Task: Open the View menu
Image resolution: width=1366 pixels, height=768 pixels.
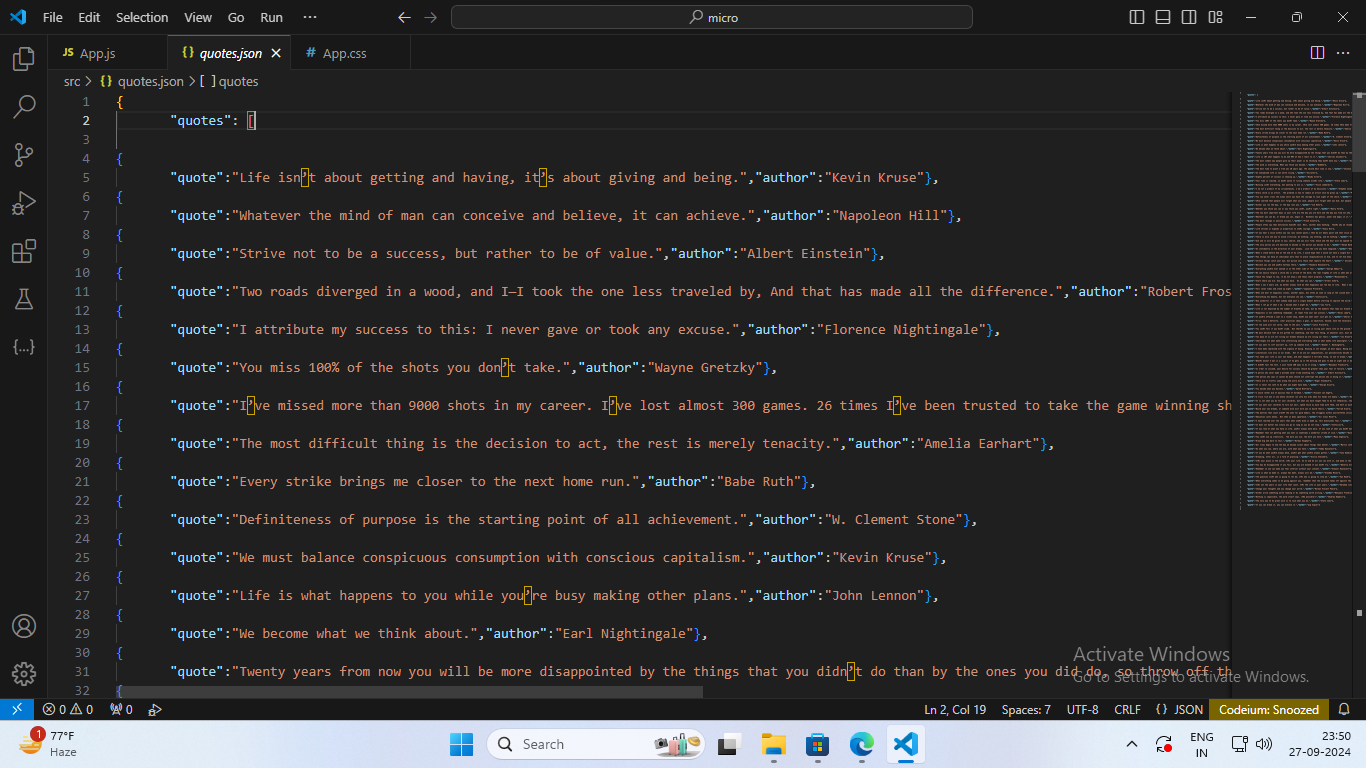Action: coord(198,17)
